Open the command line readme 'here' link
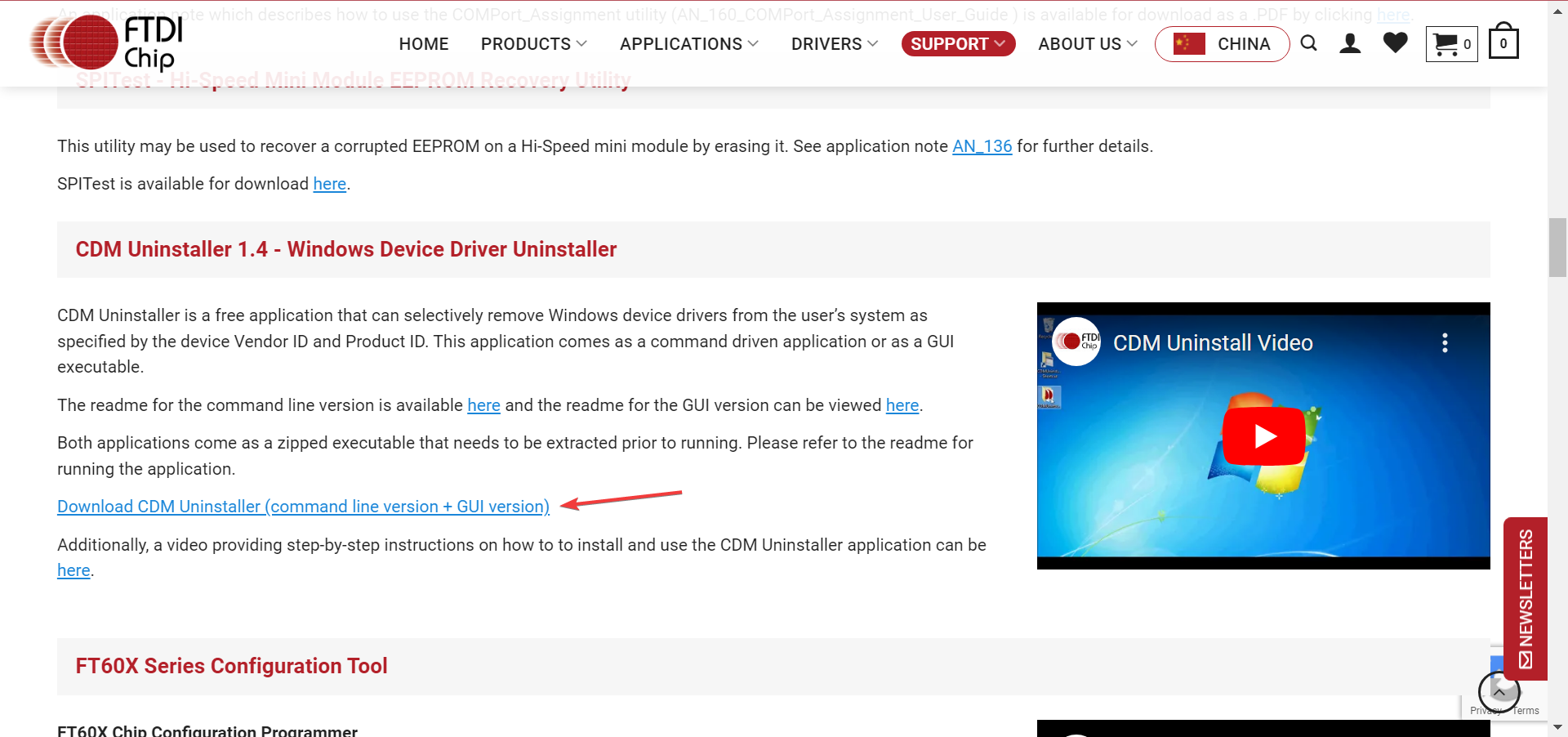 483,405
